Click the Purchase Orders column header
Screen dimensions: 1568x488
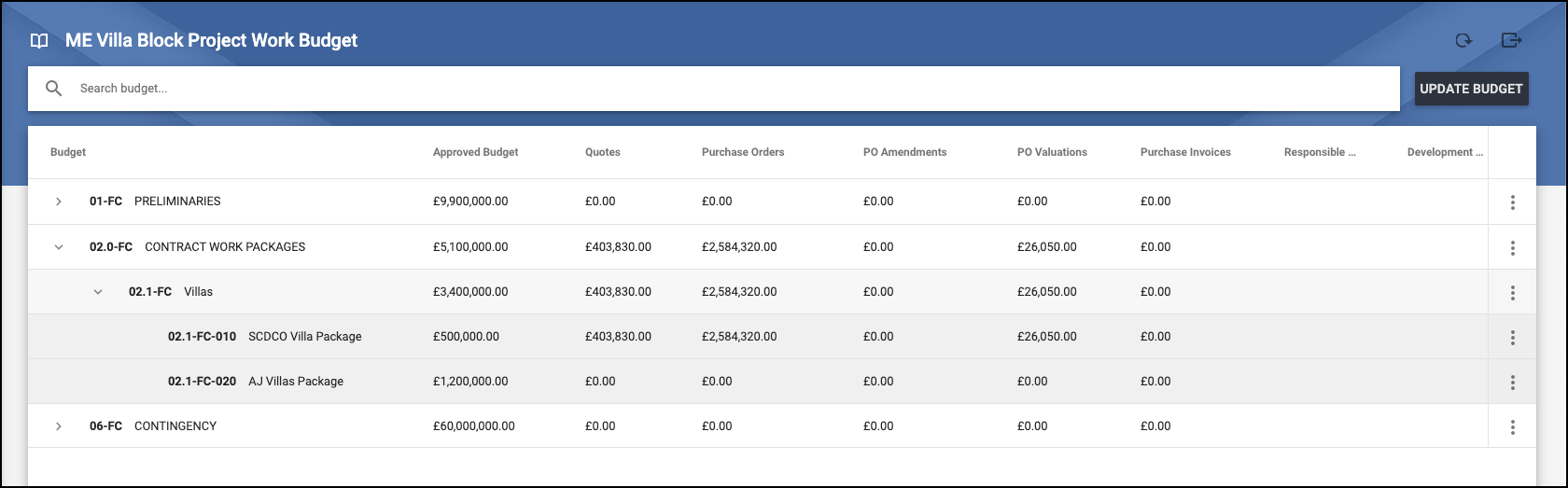(x=742, y=152)
